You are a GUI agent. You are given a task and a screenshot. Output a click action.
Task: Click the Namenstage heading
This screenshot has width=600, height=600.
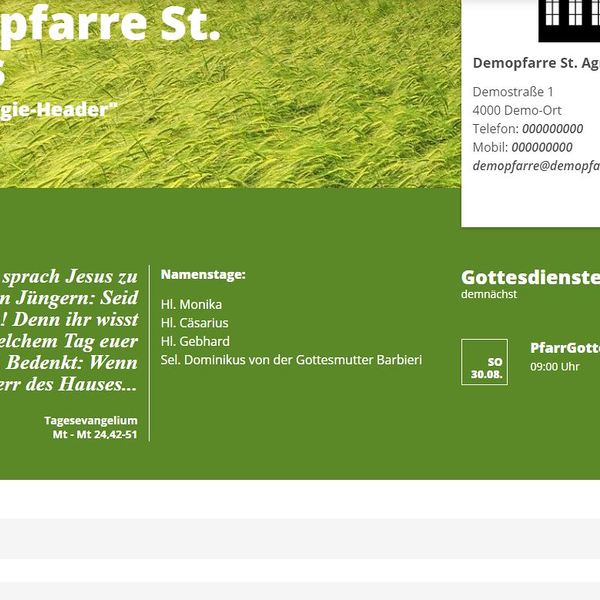coord(203,274)
